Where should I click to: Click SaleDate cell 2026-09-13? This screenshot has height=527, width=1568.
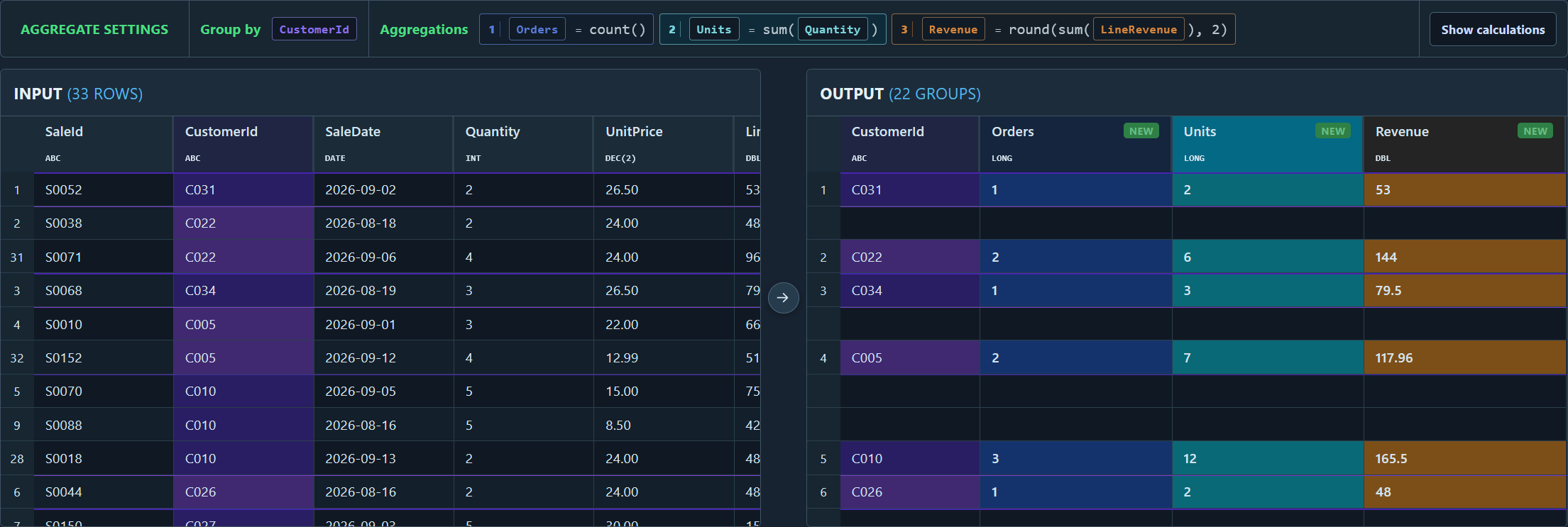383,459
